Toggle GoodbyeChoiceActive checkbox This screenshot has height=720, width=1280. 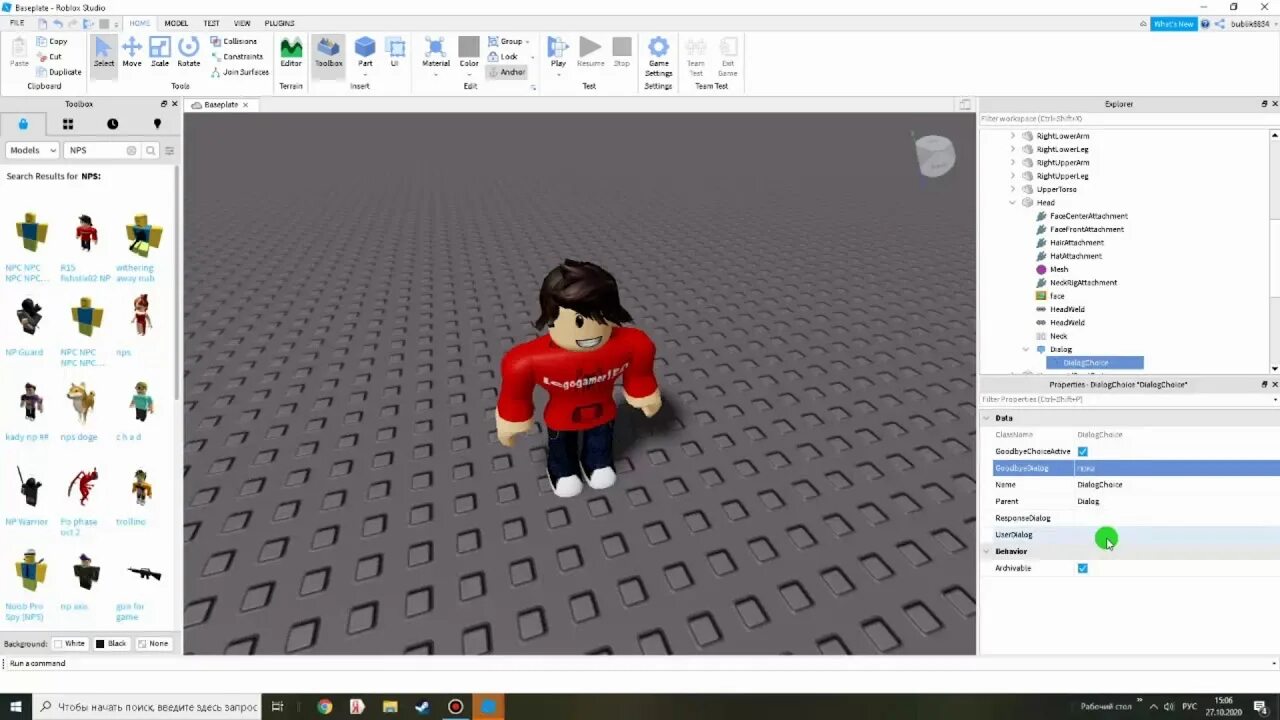[1082, 451]
